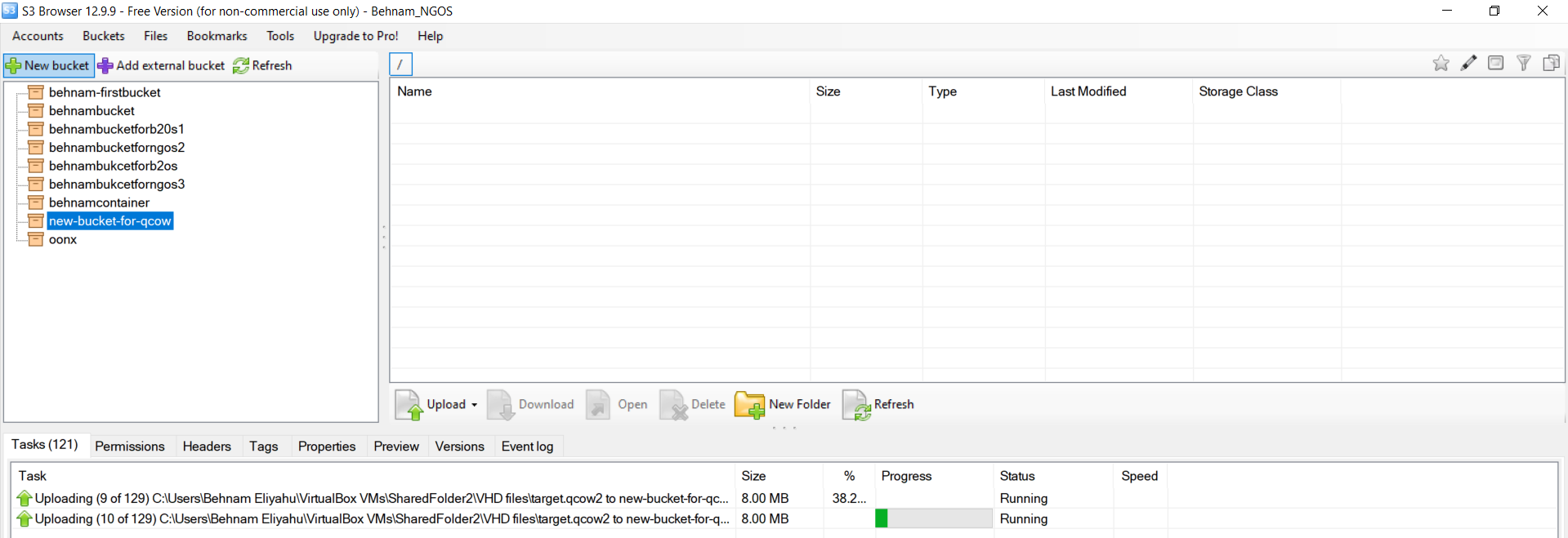Screen dimensions: 1568x538
Task: Select behnambucketforngos2 bucket
Action: (117, 148)
